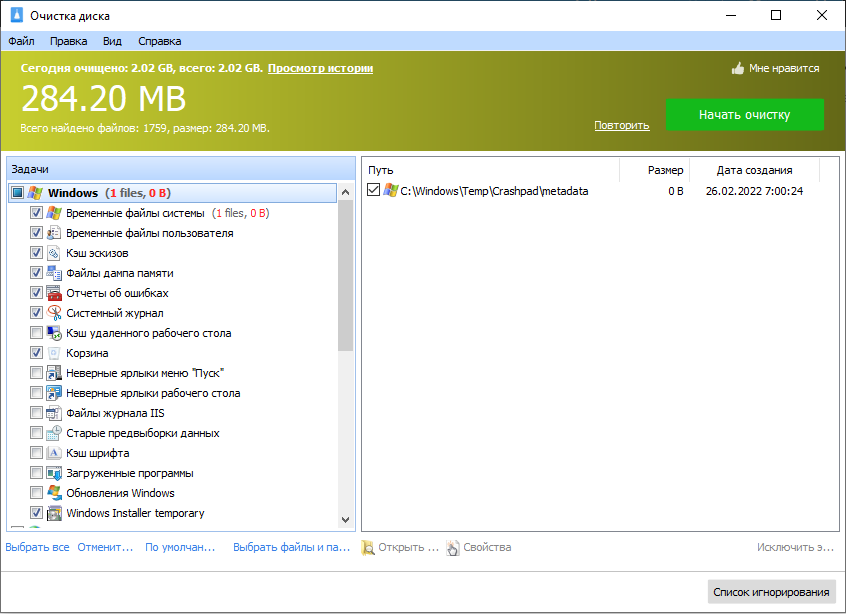Viewport: 846px width, 614px height.
Task: Click the icon for Неверные ярлыки рабочего стола
Action: click(x=53, y=392)
